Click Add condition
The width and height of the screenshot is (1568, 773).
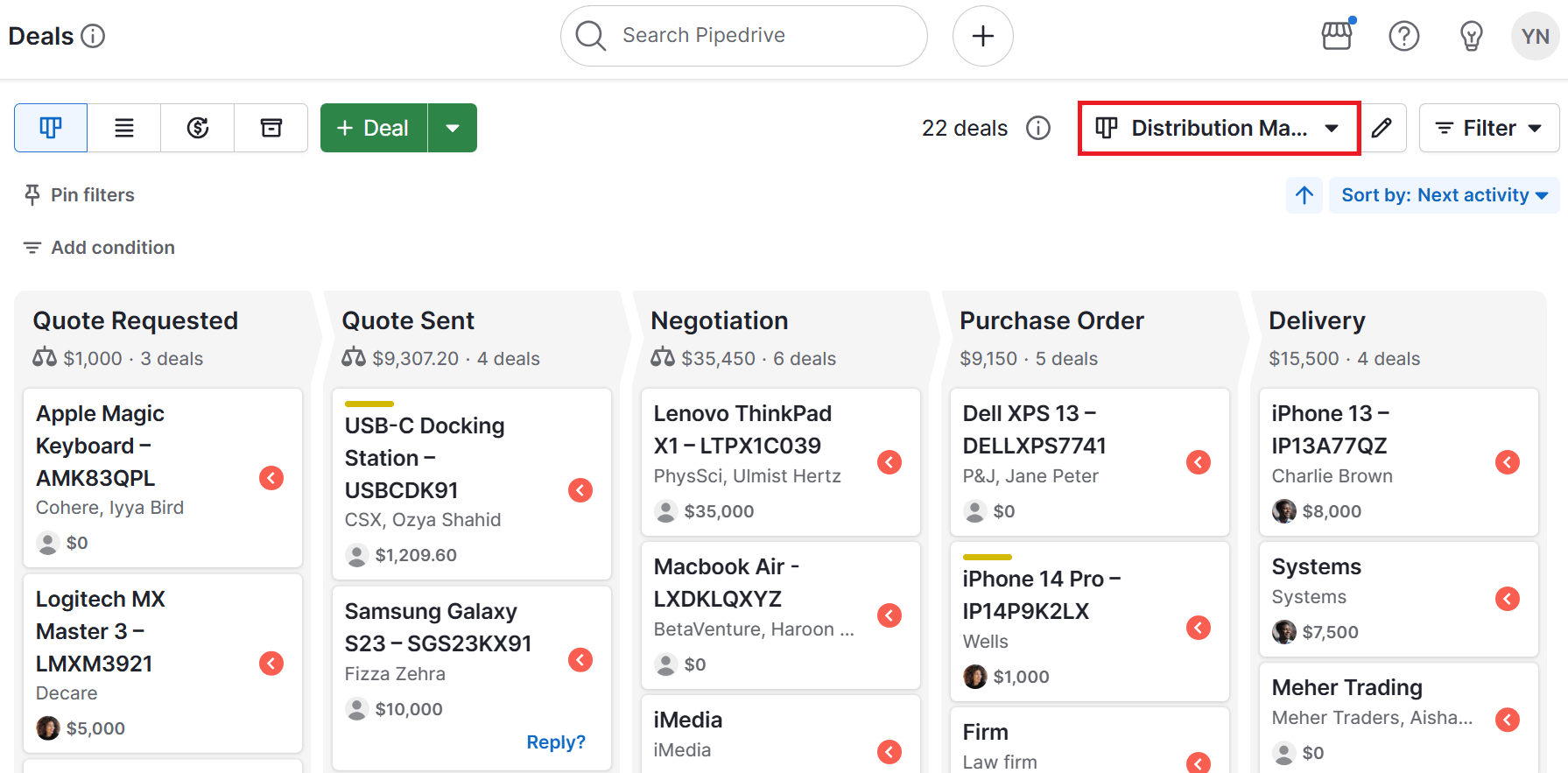click(x=99, y=248)
